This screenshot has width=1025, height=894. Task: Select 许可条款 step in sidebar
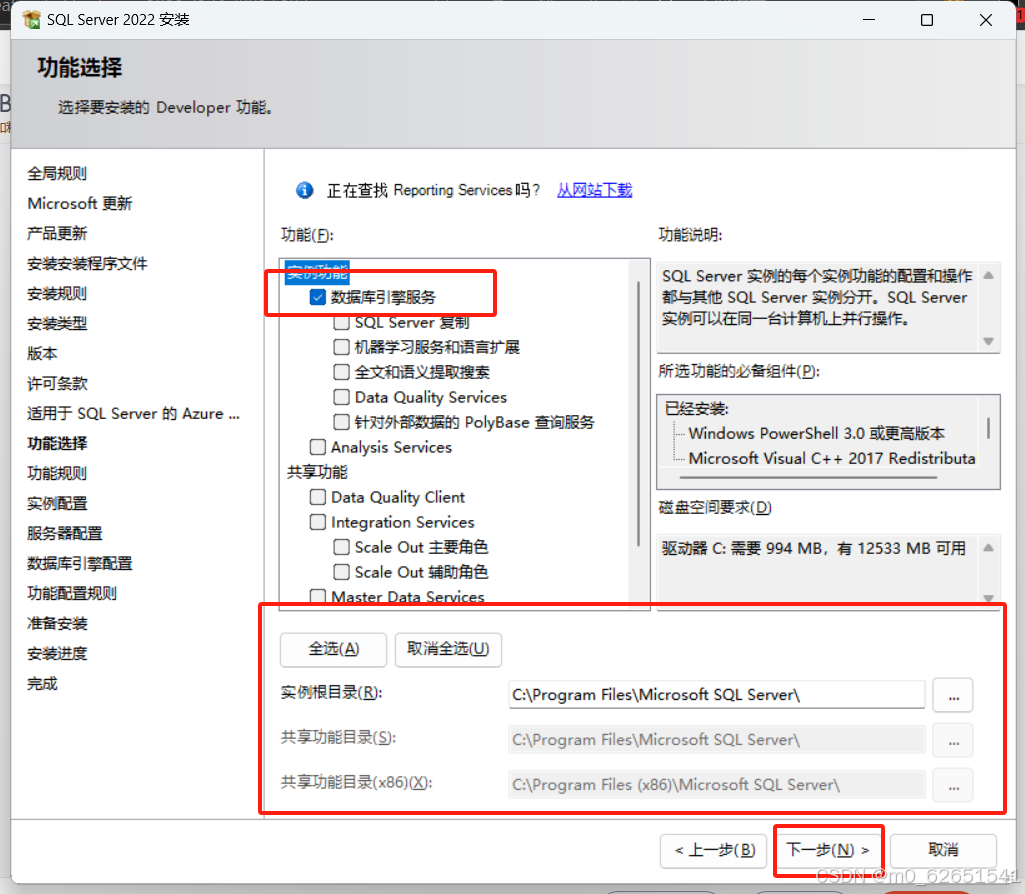click(x=57, y=384)
